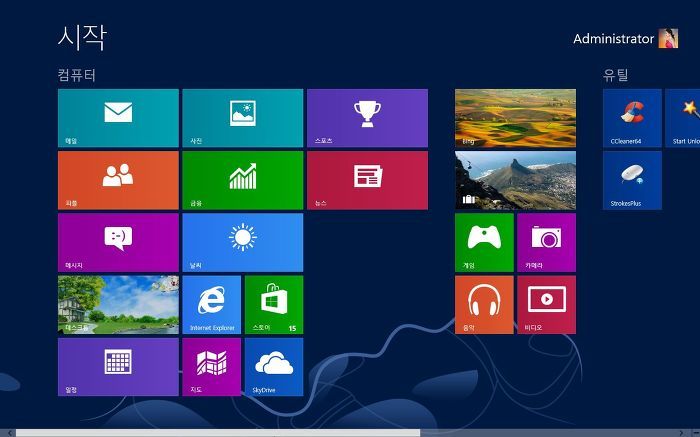Viewport: 700px width, 437px height.
Task: Open the SkyDrive cloud tile
Action: point(274,367)
